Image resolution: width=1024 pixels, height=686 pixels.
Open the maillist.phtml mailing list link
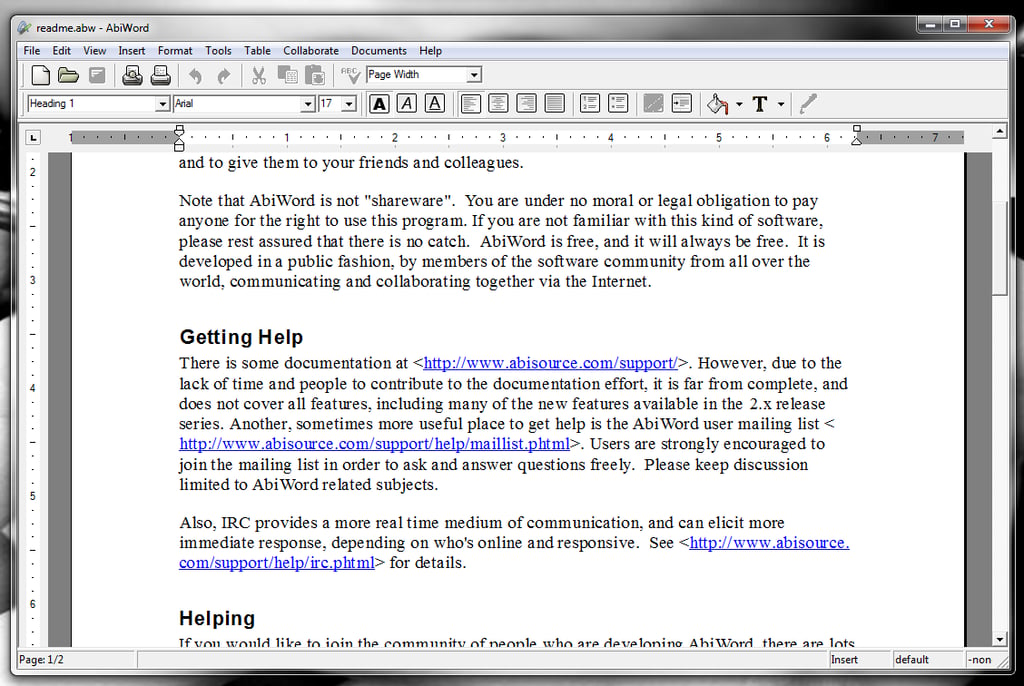pyautogui.click(x=375, y=444)
